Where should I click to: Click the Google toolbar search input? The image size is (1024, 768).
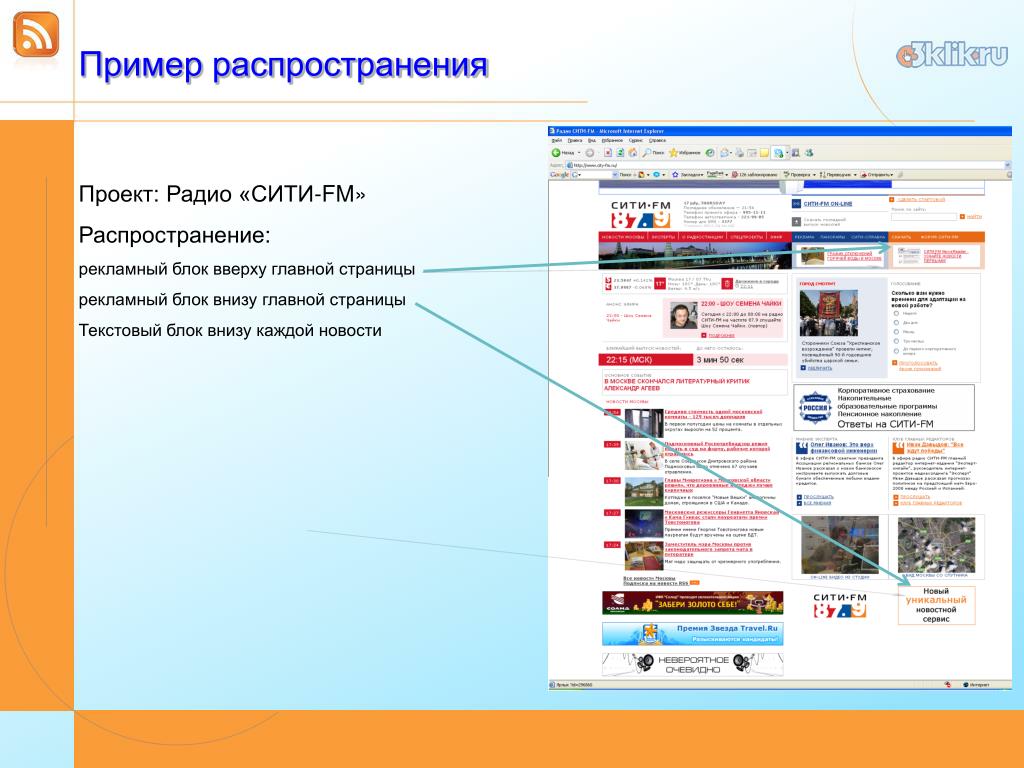[594, 175]
